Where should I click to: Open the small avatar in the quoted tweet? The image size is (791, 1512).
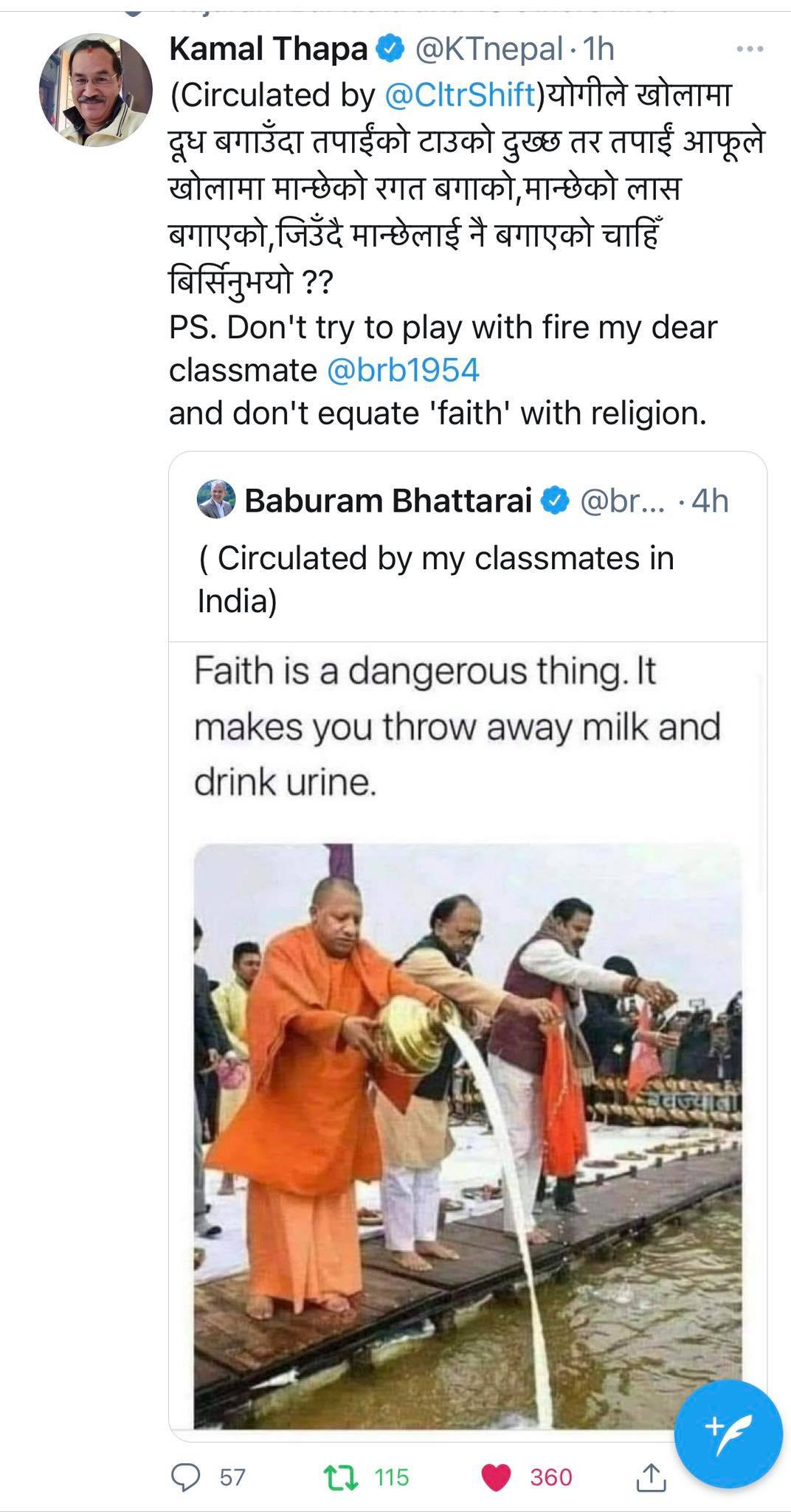coord(216,500)
